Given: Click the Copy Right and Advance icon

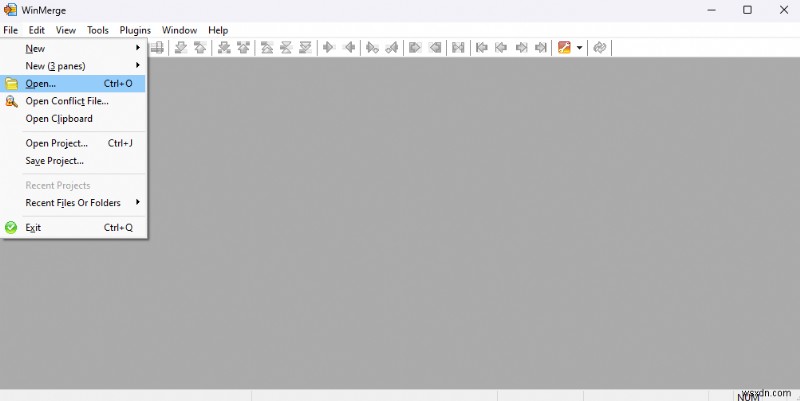Looking at the screenshot, I should point(372,47).
